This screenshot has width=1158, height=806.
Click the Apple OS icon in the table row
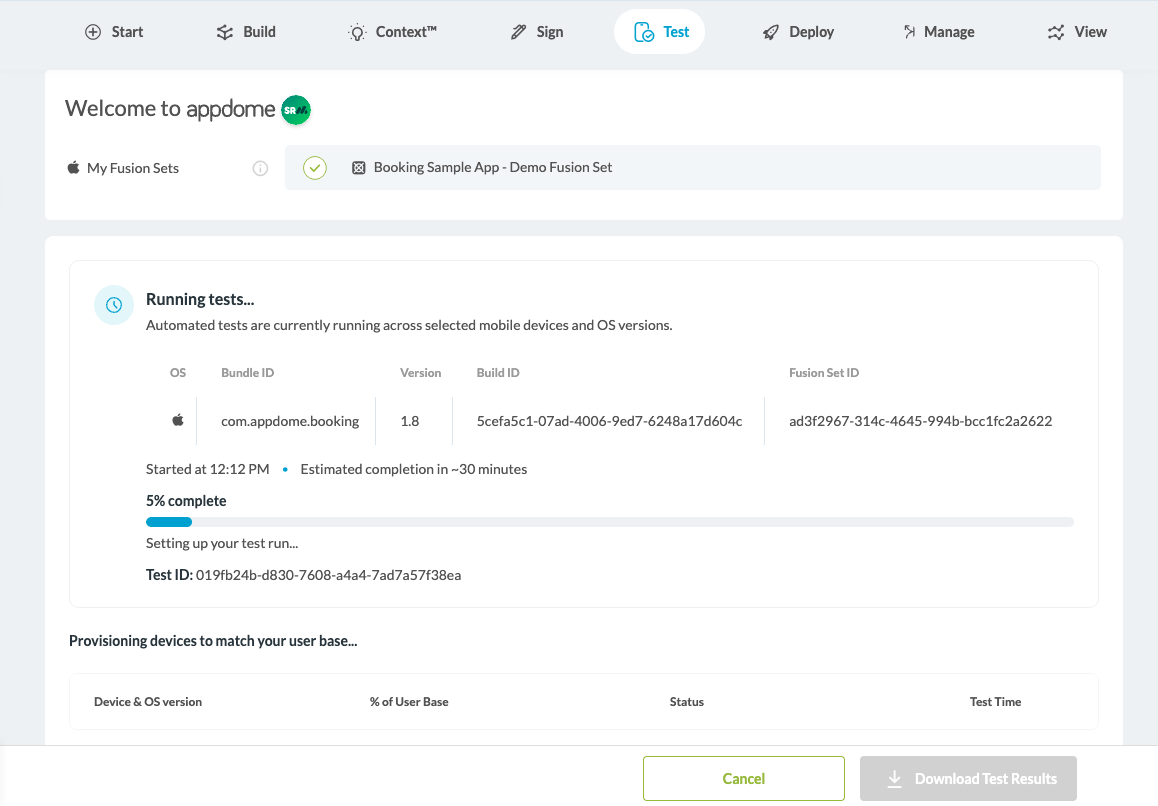pyautogui.click(x=178, y=420)
